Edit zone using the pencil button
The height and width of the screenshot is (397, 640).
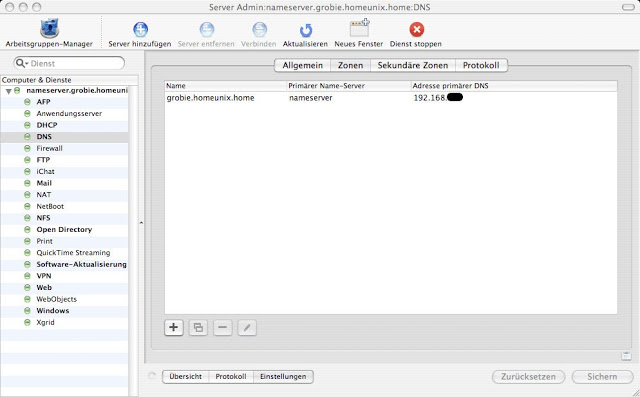click(247, 327)
